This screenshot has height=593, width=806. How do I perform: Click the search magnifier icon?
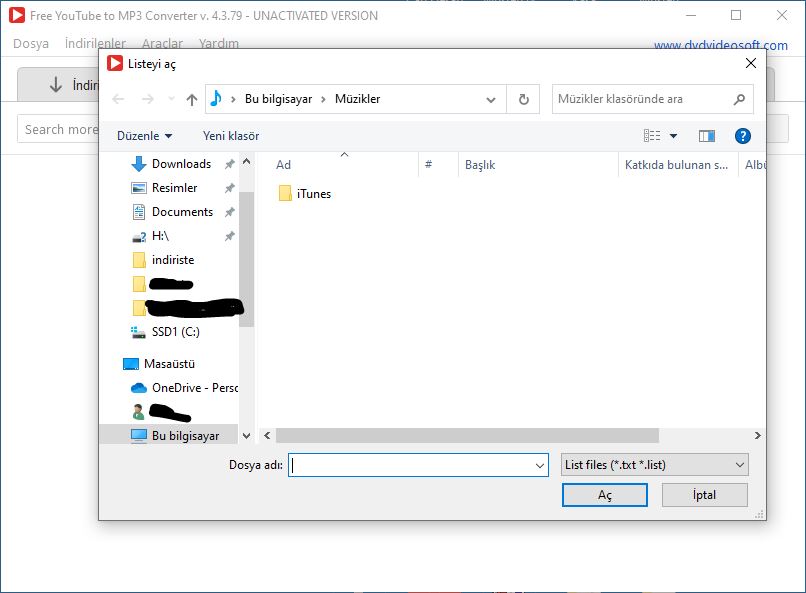coord(739,99)
